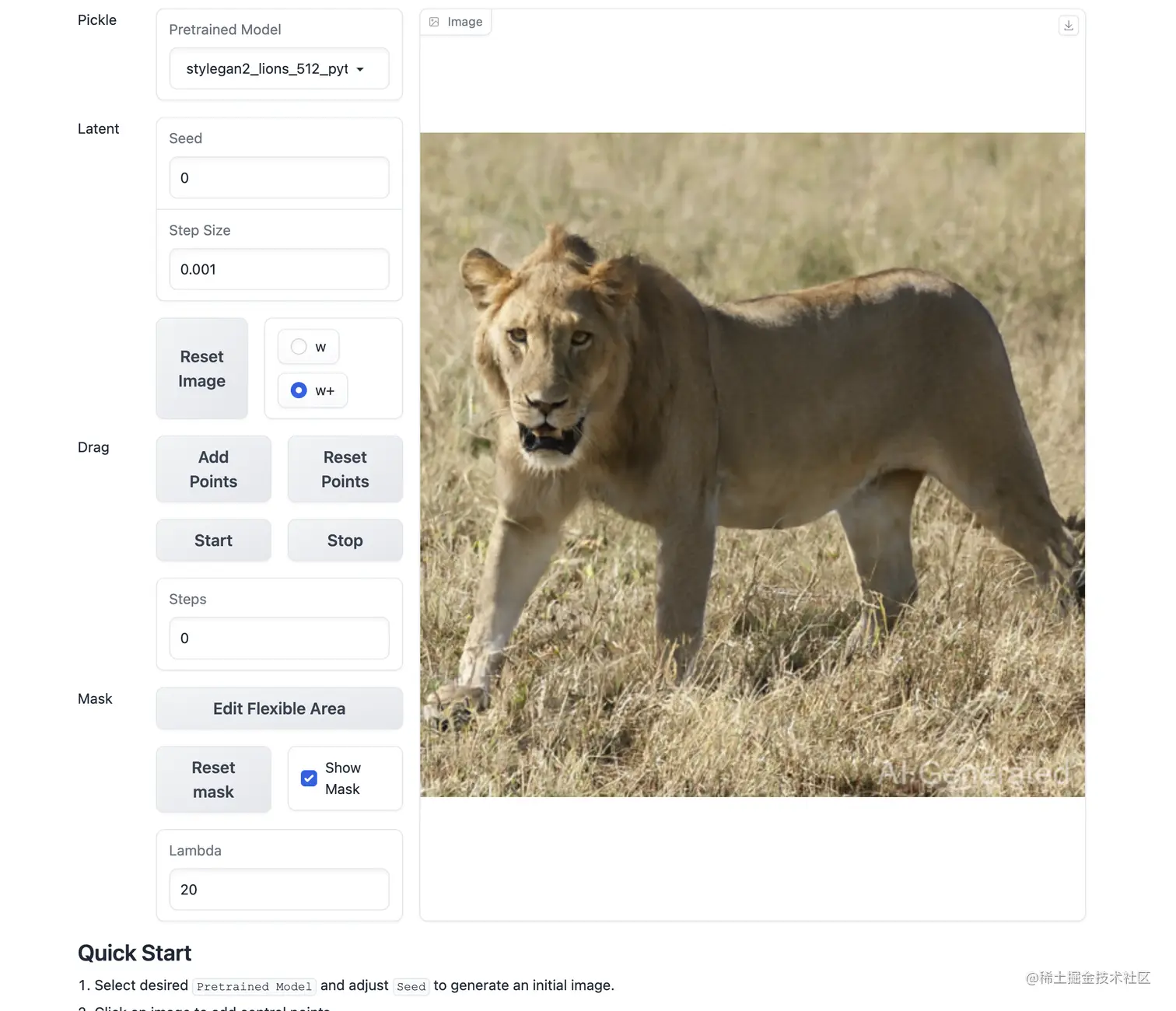Screen dimensions: 1176x1011
Task: Click Reset Points button
Action: pos(345,469)
